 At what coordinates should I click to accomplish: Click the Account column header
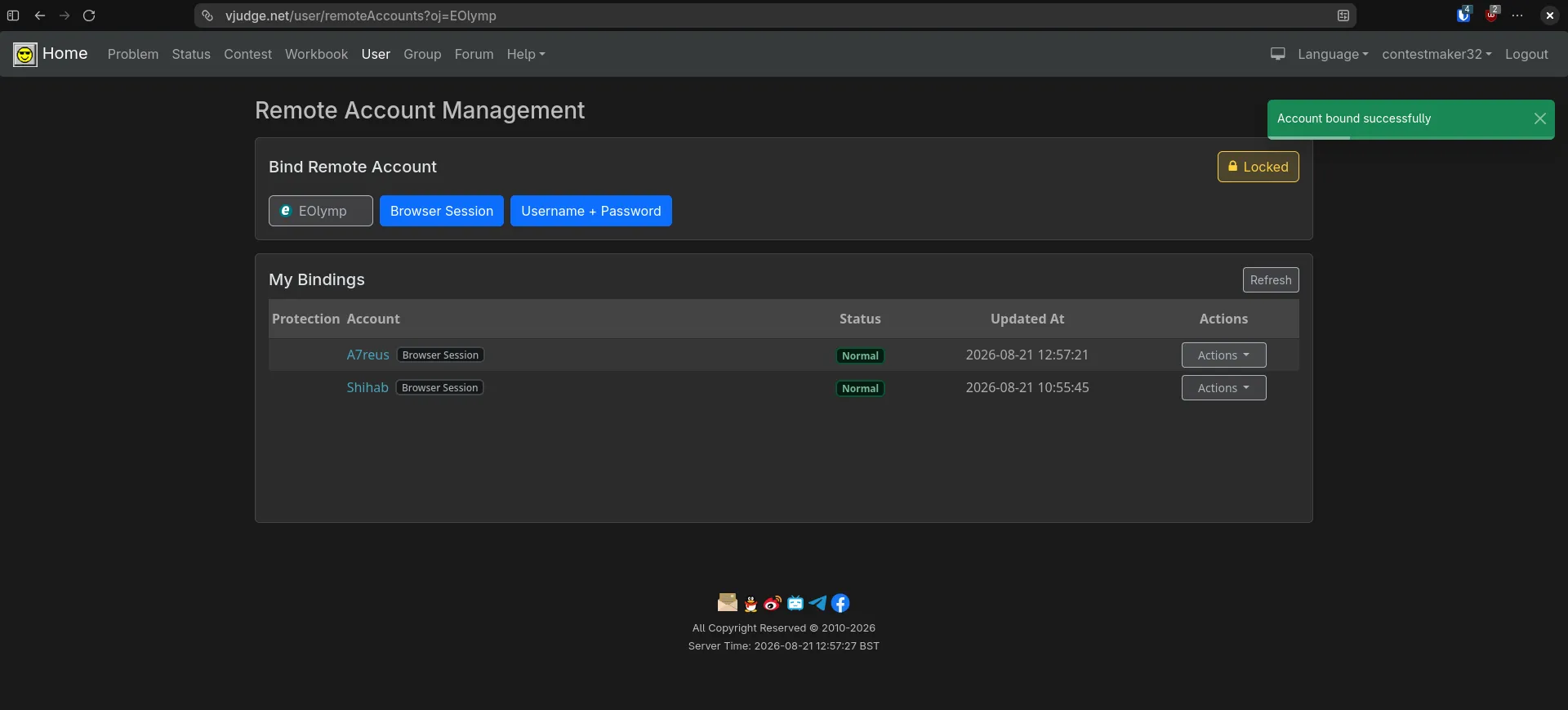click(373, 319)
